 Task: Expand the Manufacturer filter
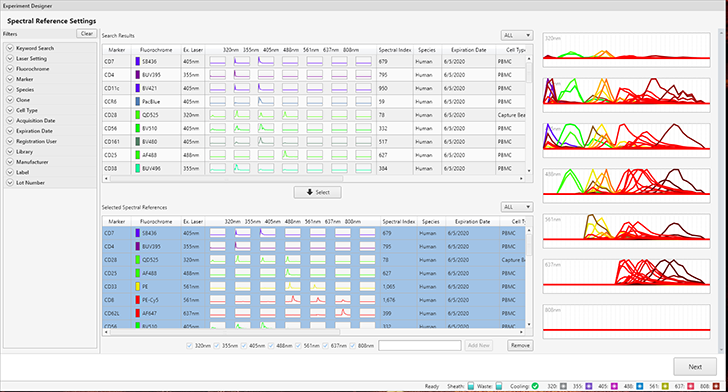tap(10, 162)
